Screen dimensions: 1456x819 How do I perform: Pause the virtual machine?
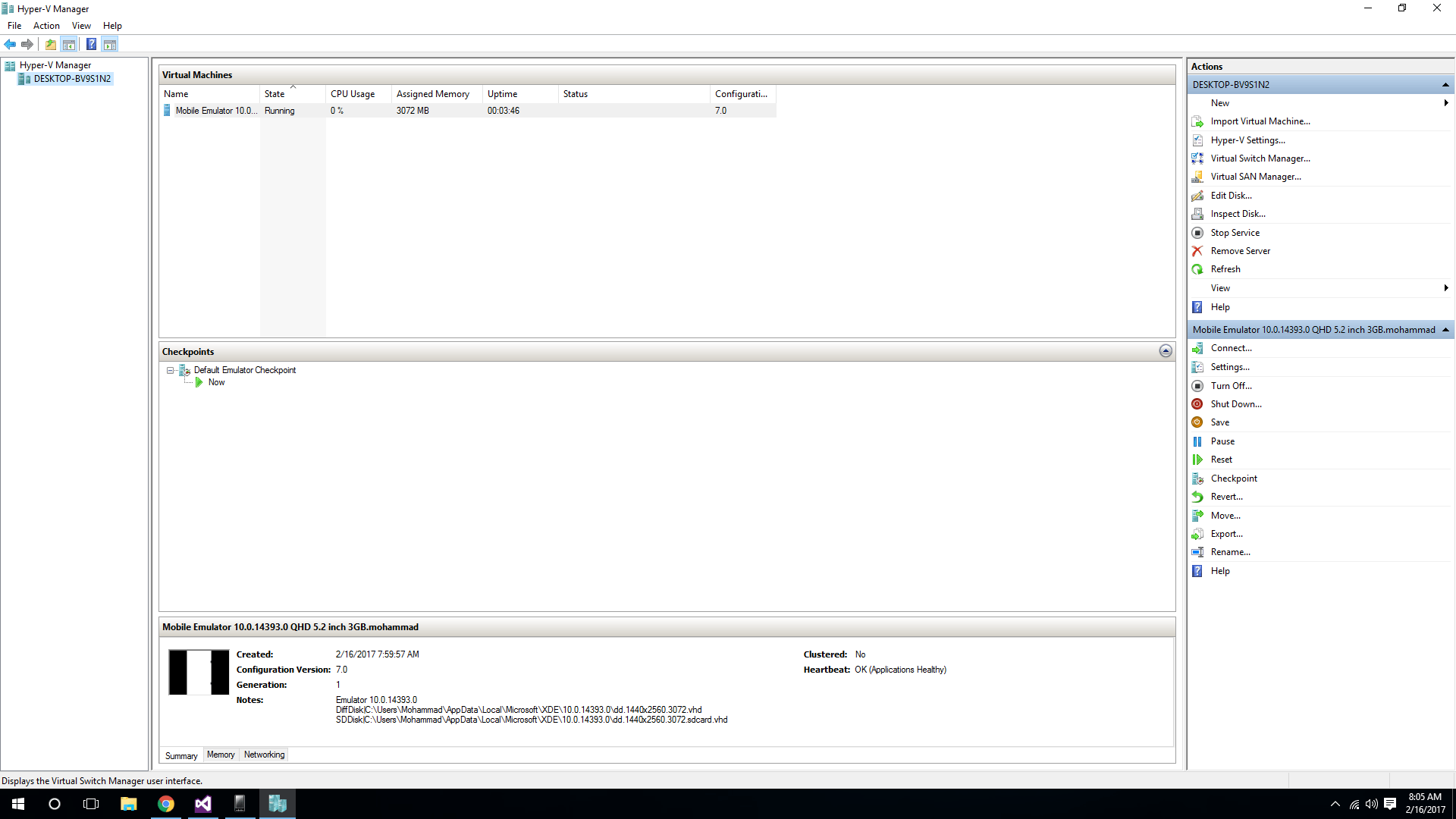(x=1222, y=441)
